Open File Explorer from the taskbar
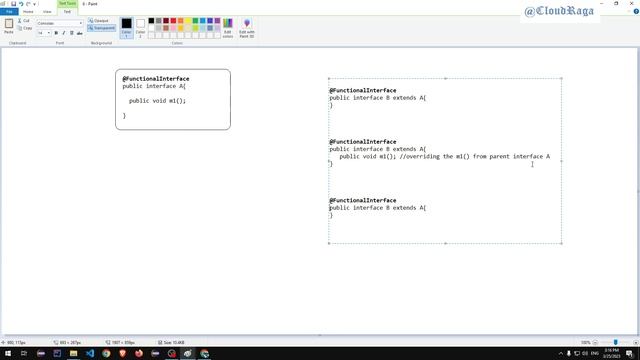 click(73, 353)
